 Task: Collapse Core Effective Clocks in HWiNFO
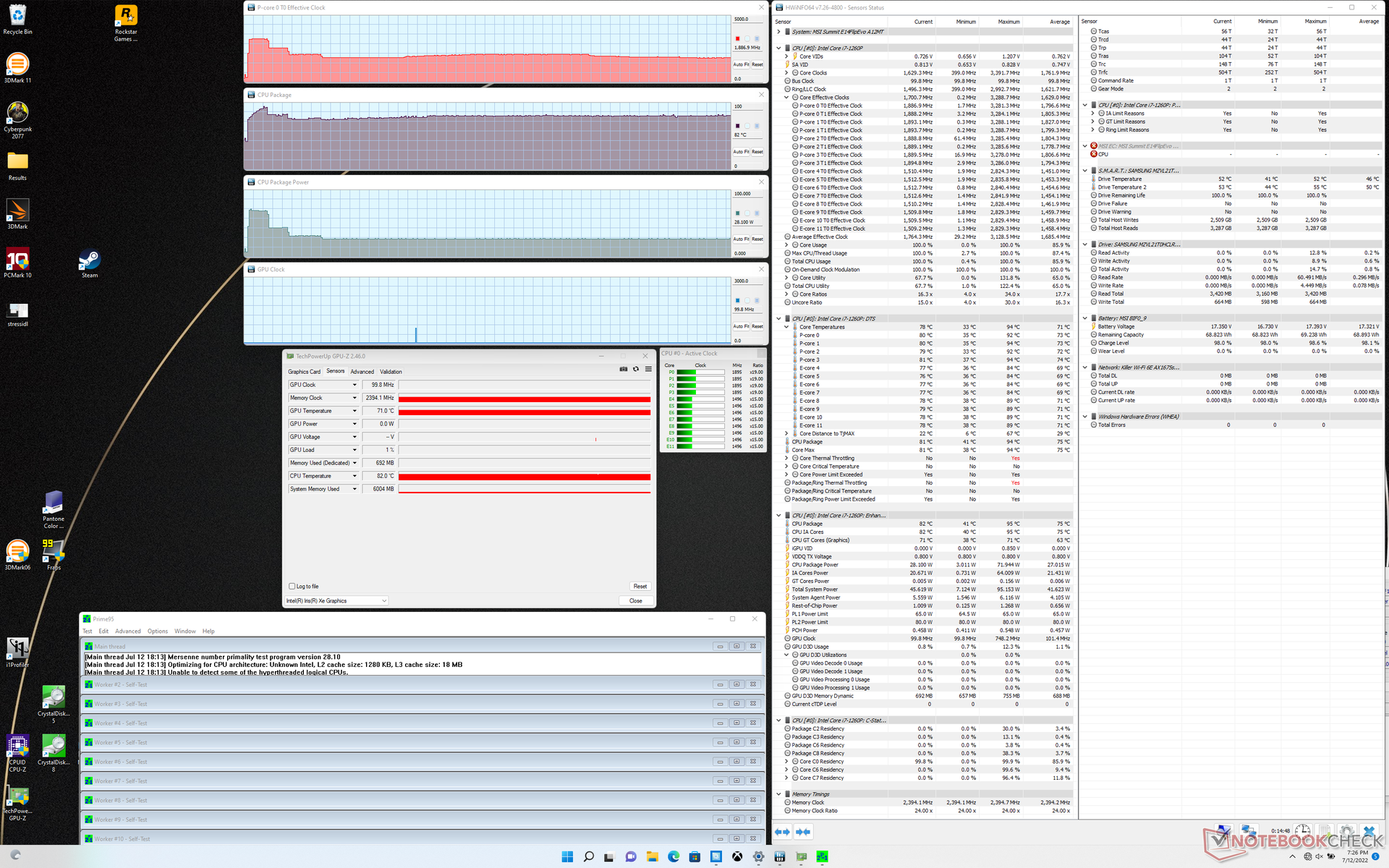[x=787, y=98]
